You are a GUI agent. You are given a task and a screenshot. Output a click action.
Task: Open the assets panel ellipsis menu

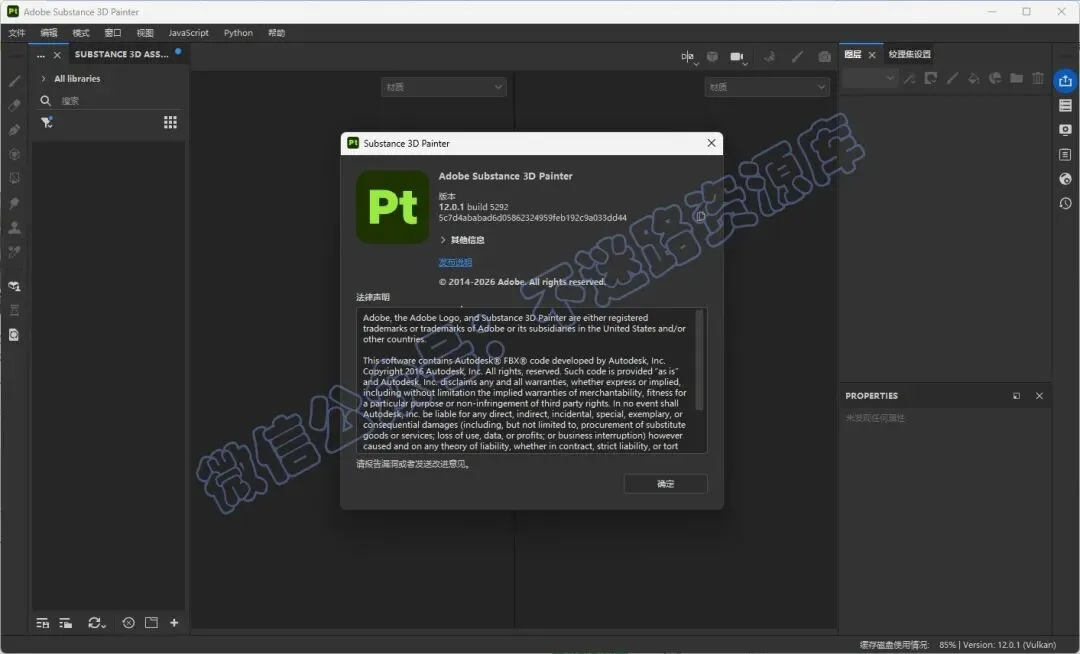41,55
